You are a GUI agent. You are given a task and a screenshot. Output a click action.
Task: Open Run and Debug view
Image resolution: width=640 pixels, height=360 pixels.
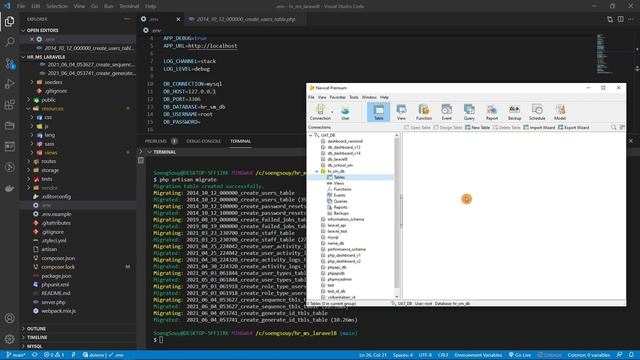[9, 84]
